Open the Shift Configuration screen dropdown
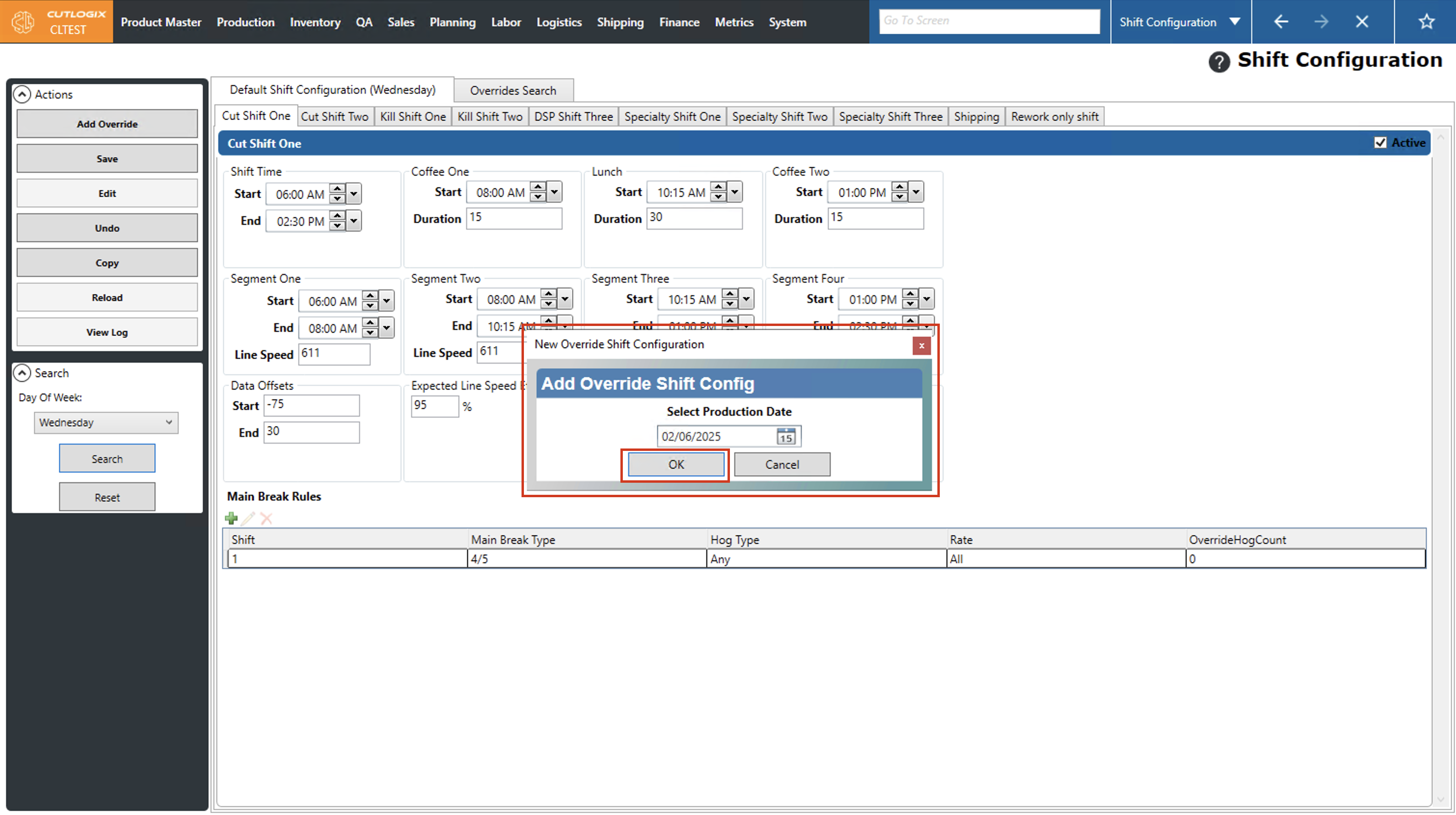Image resolution: width=1456 pixels, height=815 pixels. (1235, 22)
